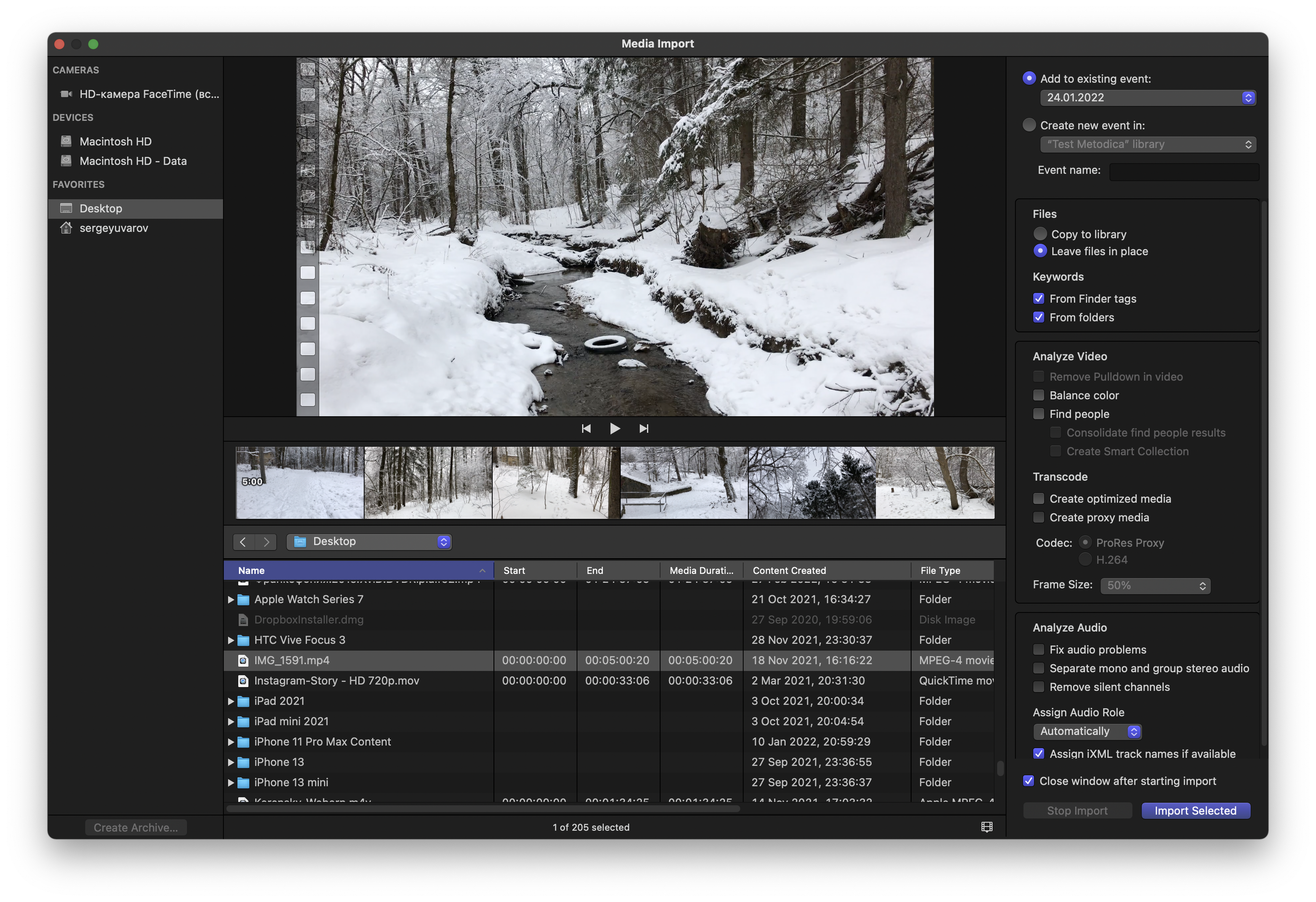Navigate back with left chevron

tap(243, 542)
